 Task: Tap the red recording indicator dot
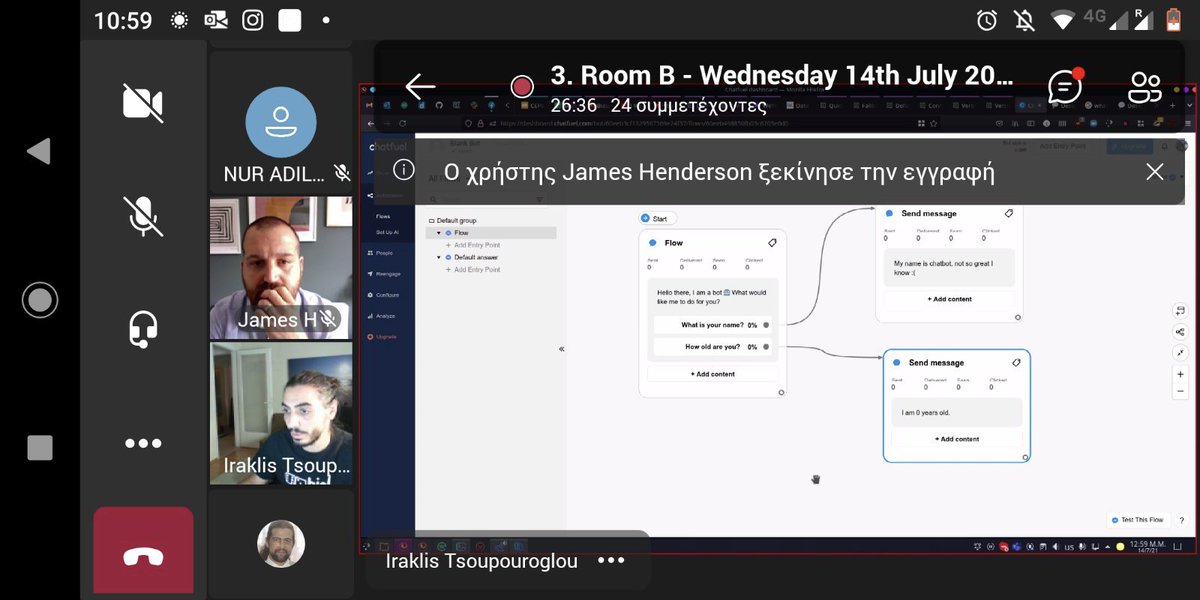click(x=522, y=87)
